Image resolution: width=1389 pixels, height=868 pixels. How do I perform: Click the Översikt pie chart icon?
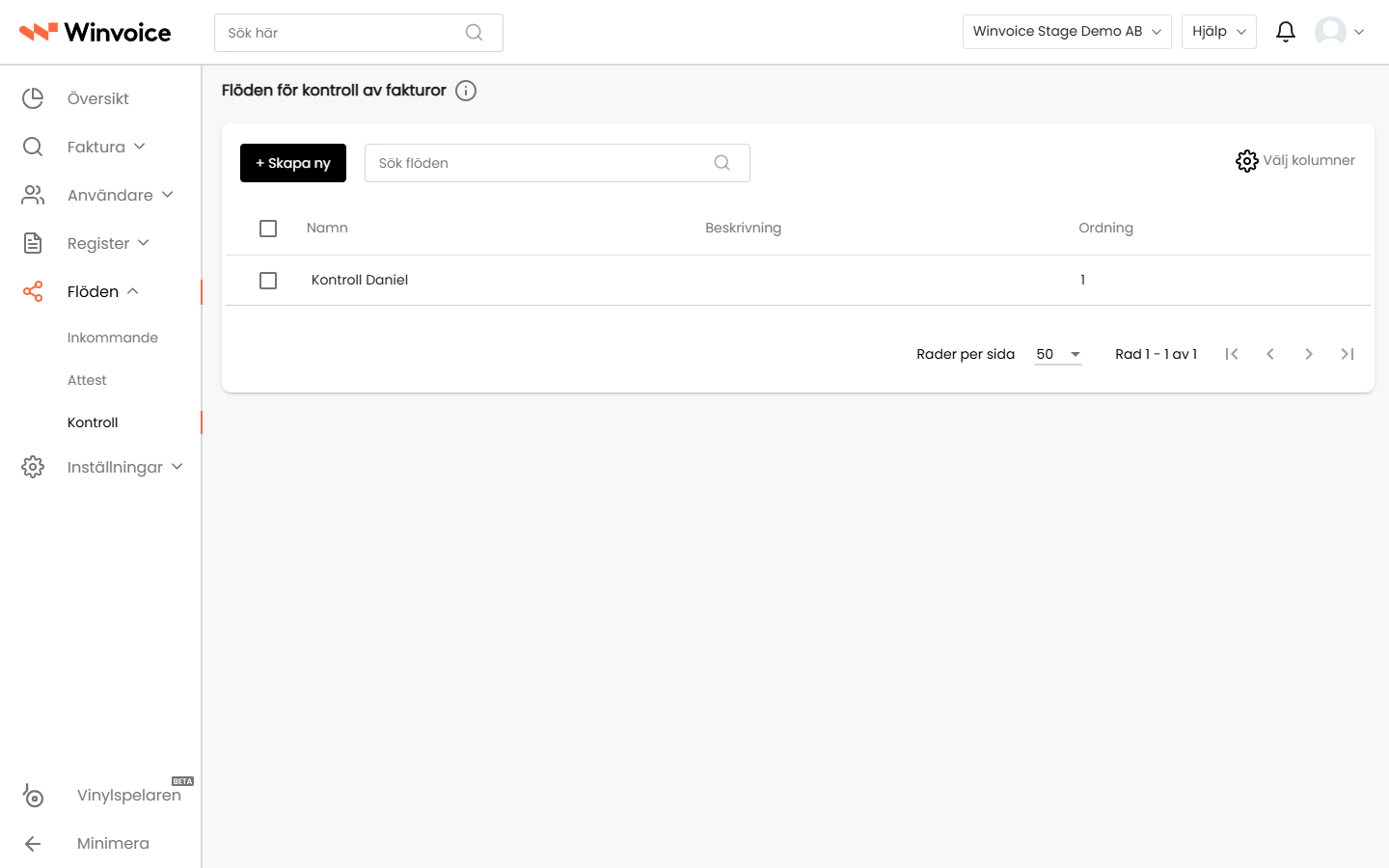pyautogui.click(x=33, y=98)
